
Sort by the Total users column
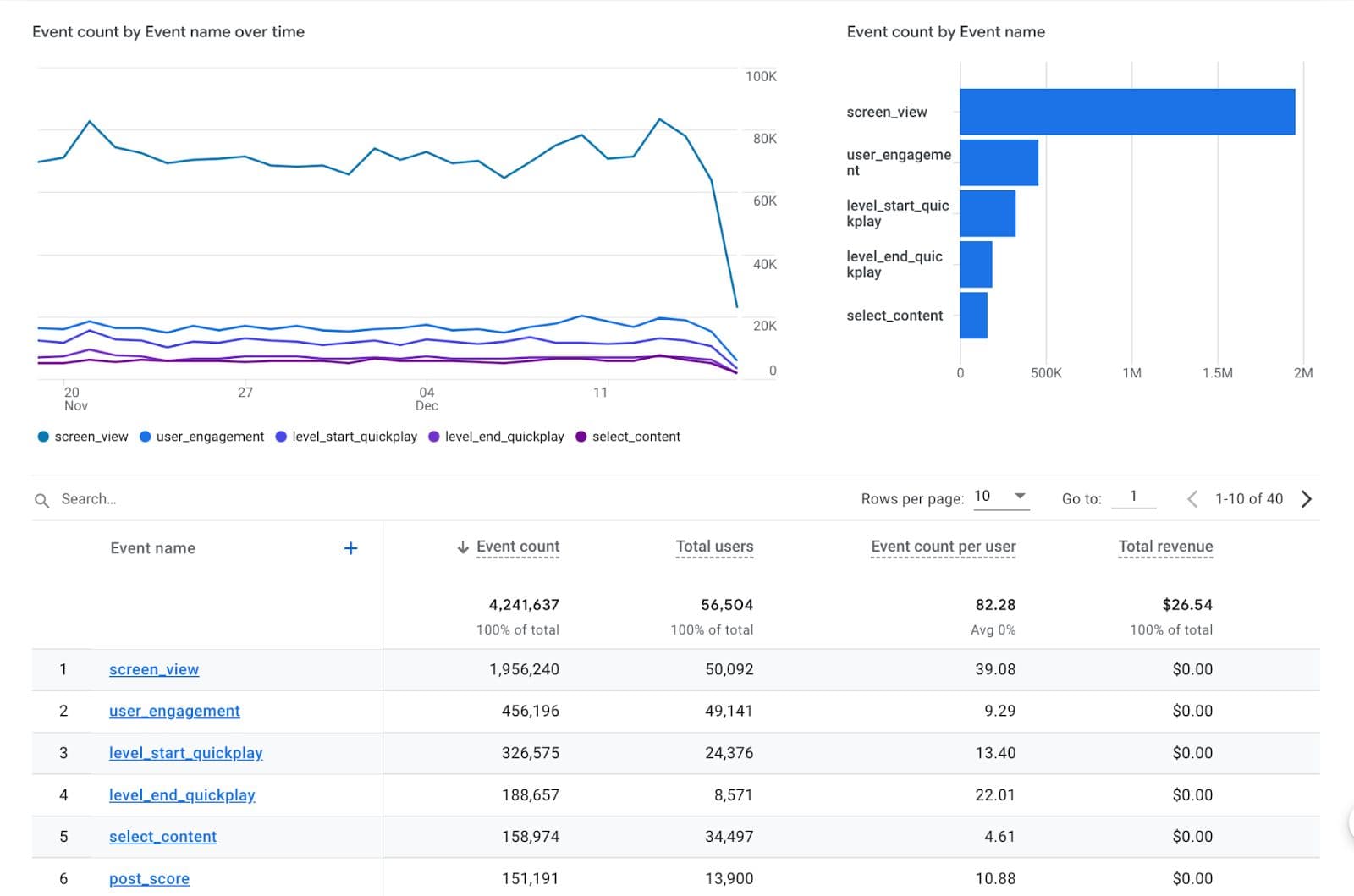pyautogui.click(x=714, y=547)
